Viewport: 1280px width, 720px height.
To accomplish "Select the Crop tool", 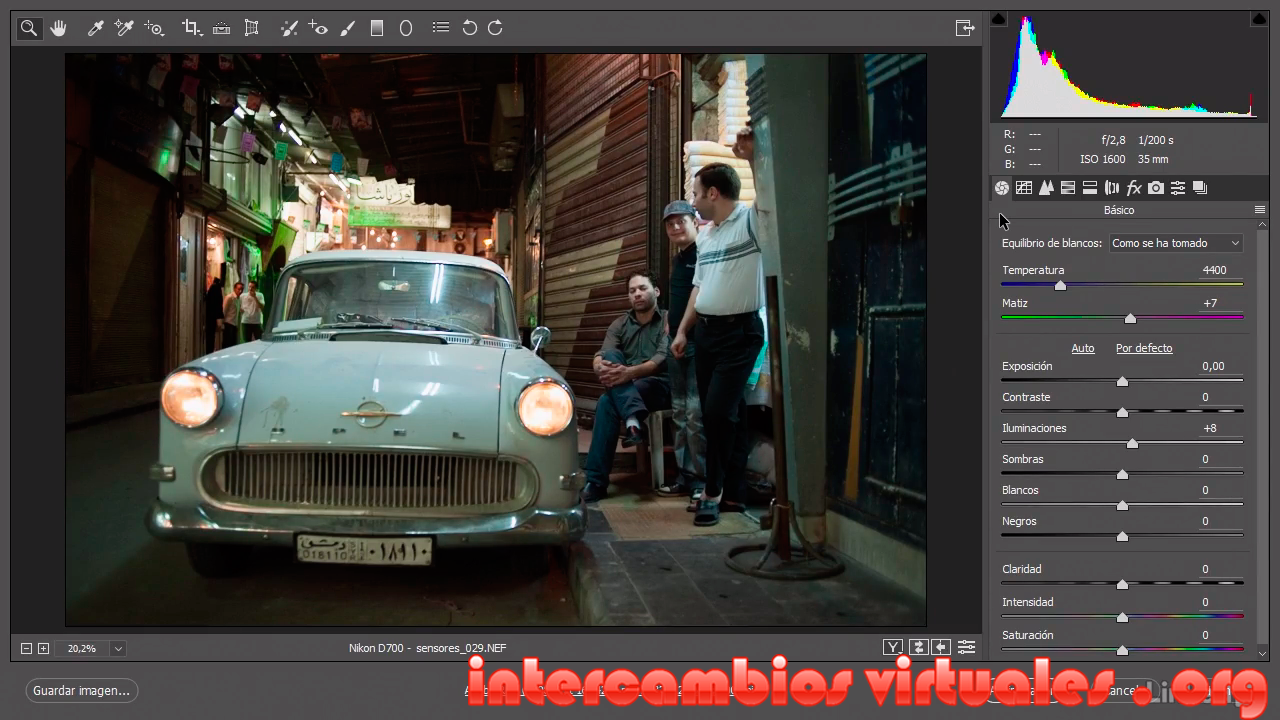I will pyautogui.click(x=191, y=28).
